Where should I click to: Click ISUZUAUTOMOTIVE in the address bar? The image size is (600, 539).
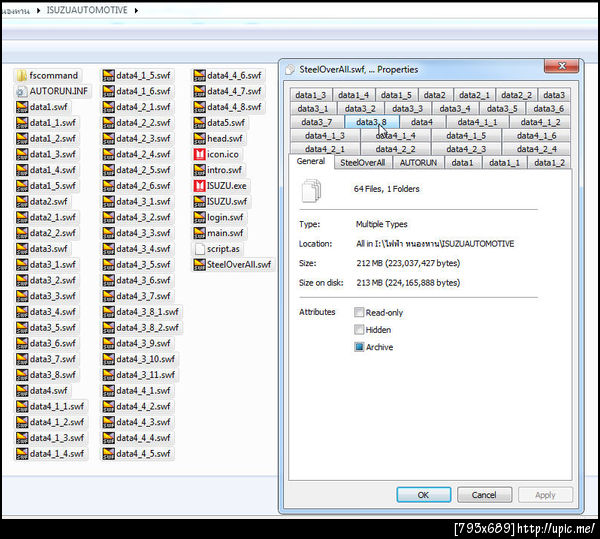[87, 10]
